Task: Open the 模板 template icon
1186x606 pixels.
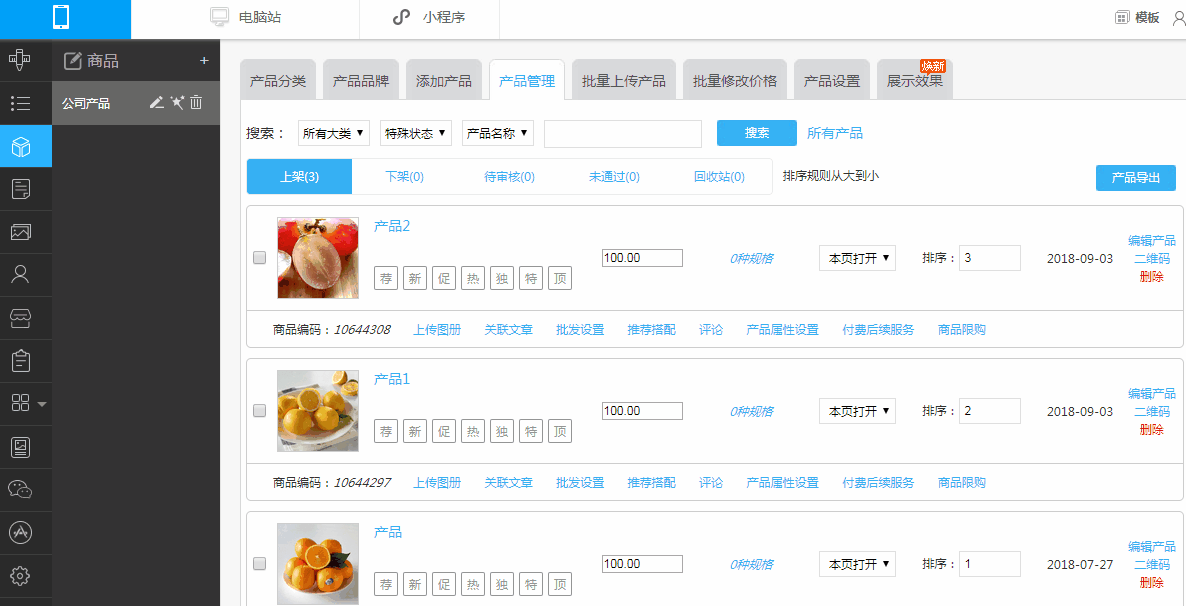Action: (x=1122, y=18)
